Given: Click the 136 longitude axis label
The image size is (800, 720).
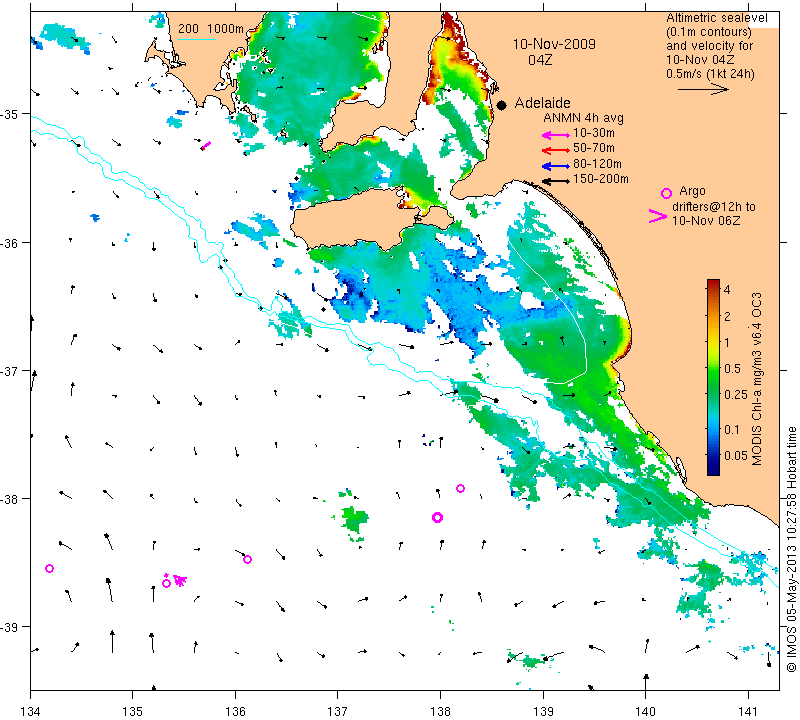Looking at the screenshot, I should [x=235, y=711].
